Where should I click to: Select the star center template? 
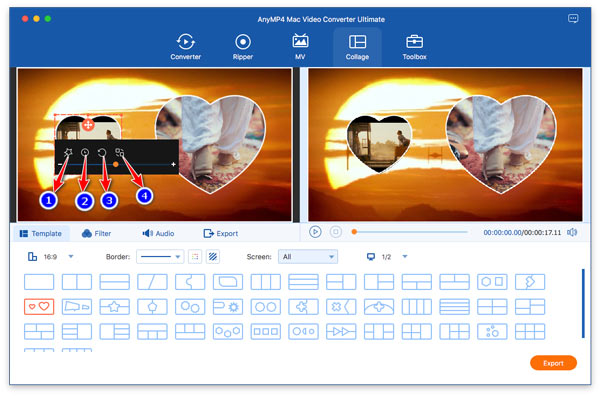(114, 307)
